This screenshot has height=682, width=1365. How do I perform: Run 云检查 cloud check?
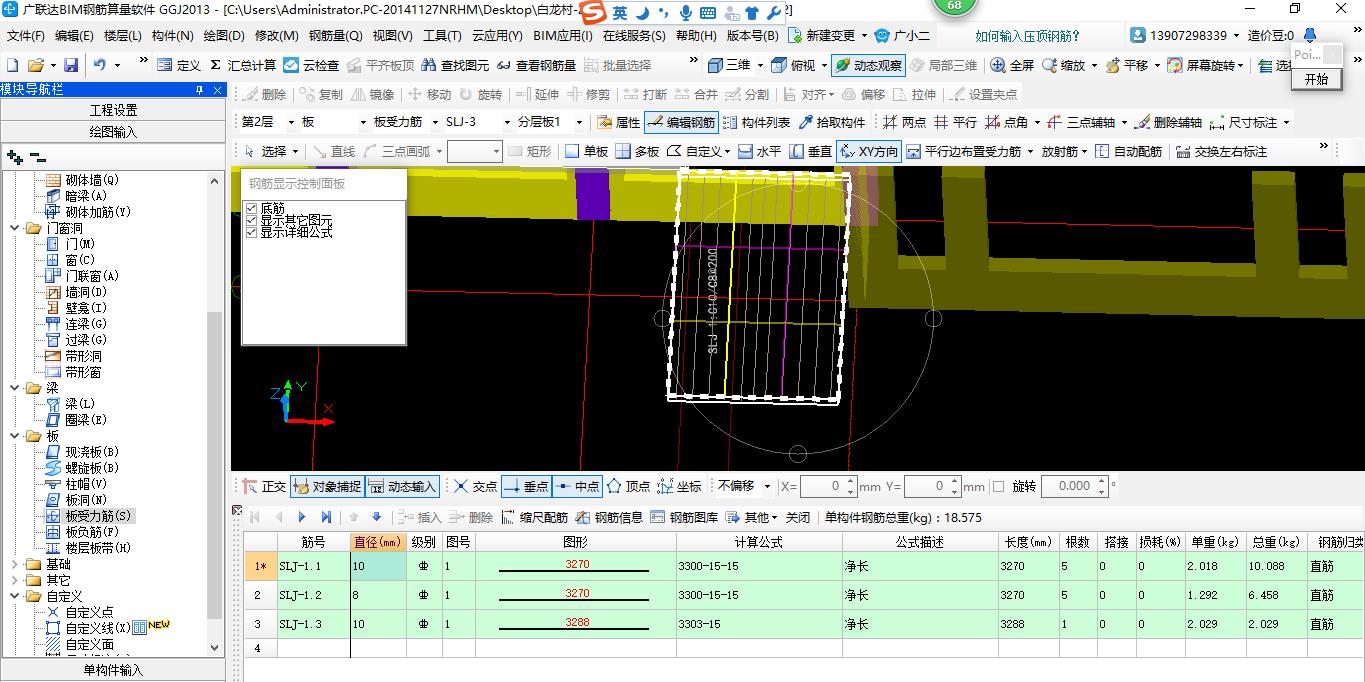coord(311,65)
